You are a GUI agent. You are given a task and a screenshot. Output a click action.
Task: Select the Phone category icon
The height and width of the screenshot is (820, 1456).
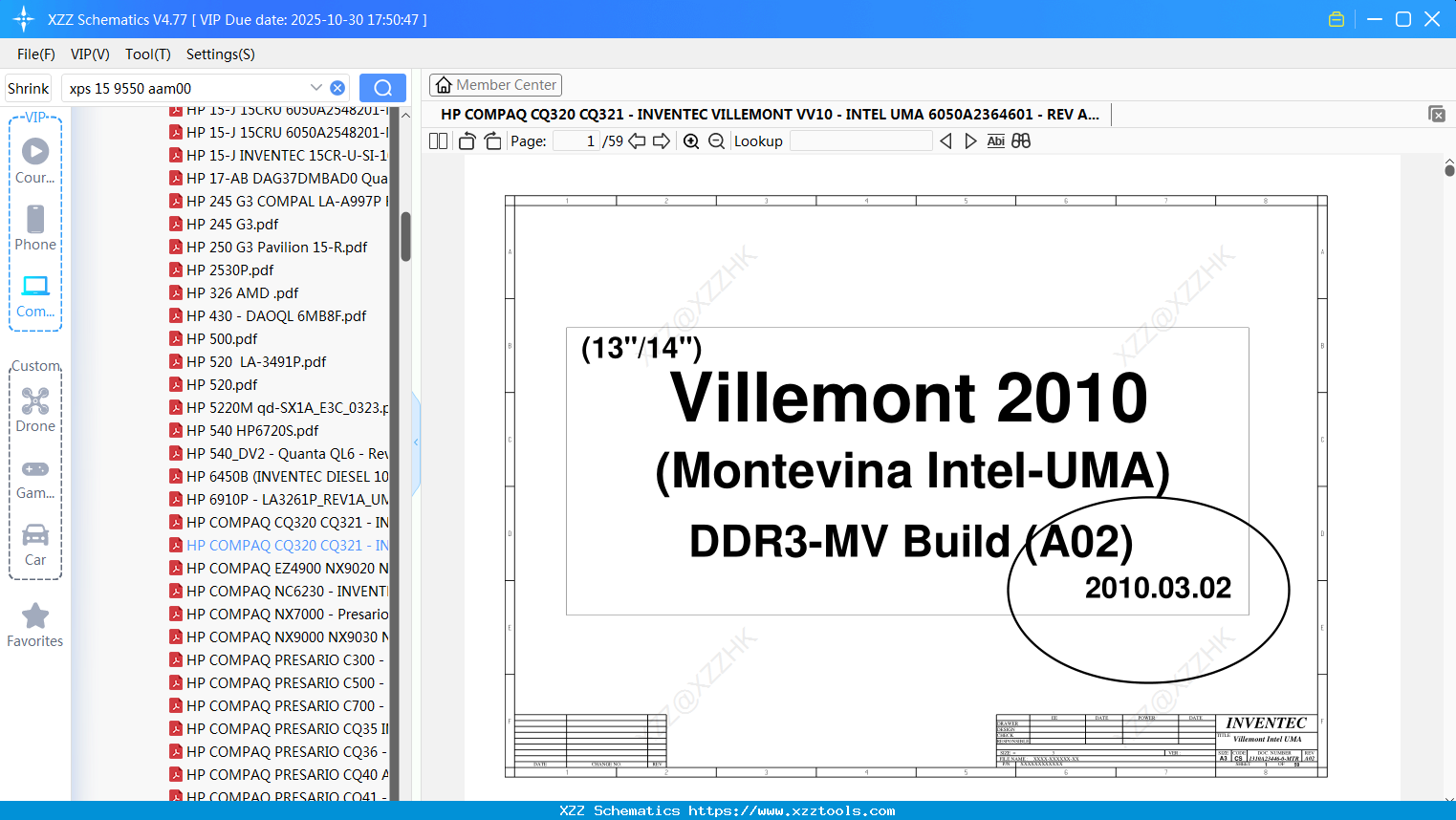point(35,219)
